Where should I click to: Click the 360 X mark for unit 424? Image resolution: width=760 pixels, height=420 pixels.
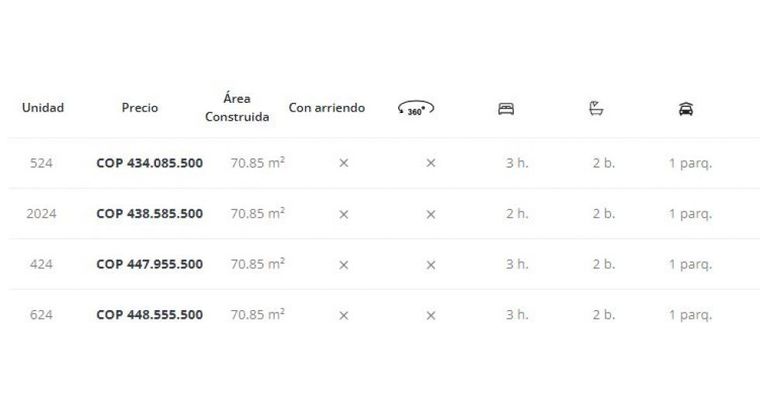click(x=430, y=265)
